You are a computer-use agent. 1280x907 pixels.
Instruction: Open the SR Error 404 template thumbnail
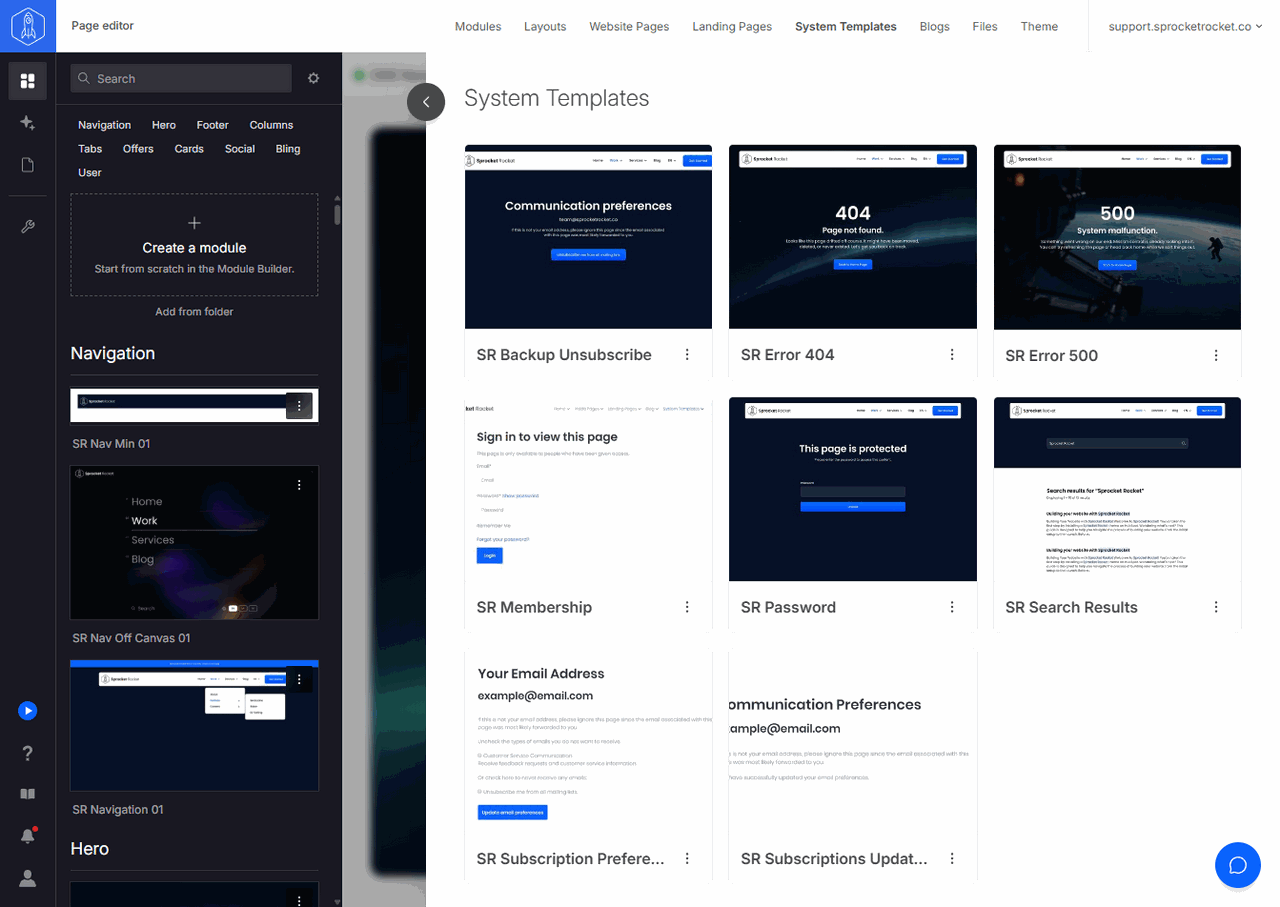point(853,237)
